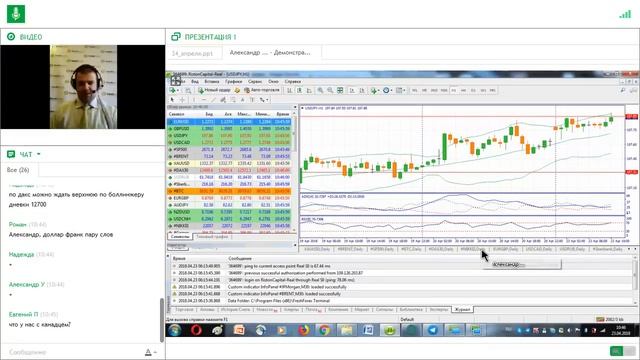Zoom out the chart with magnifier minus
640x360 pixels.
[x=330, y=90]
